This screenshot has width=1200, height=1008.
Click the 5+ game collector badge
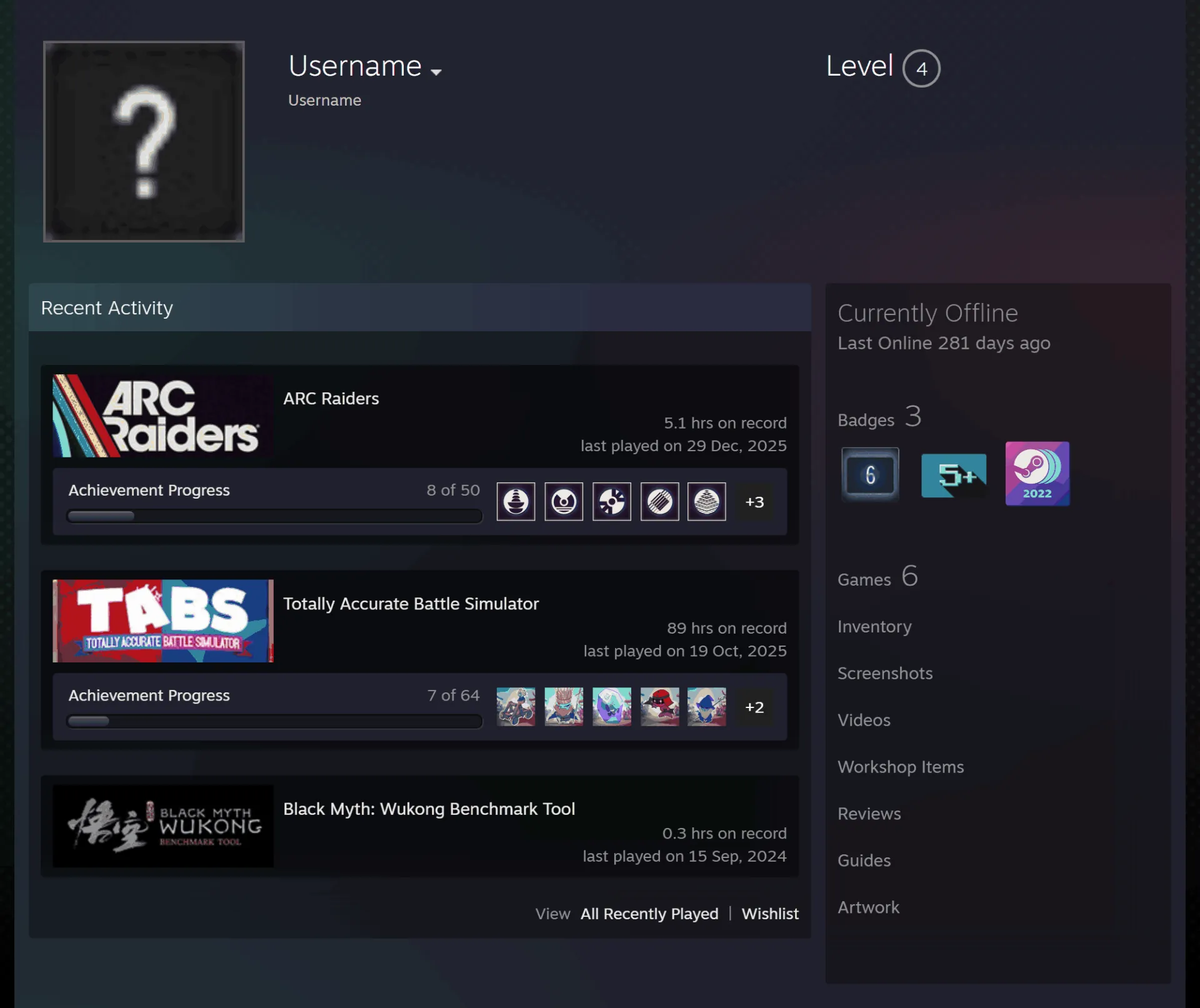tap(954, 475)
